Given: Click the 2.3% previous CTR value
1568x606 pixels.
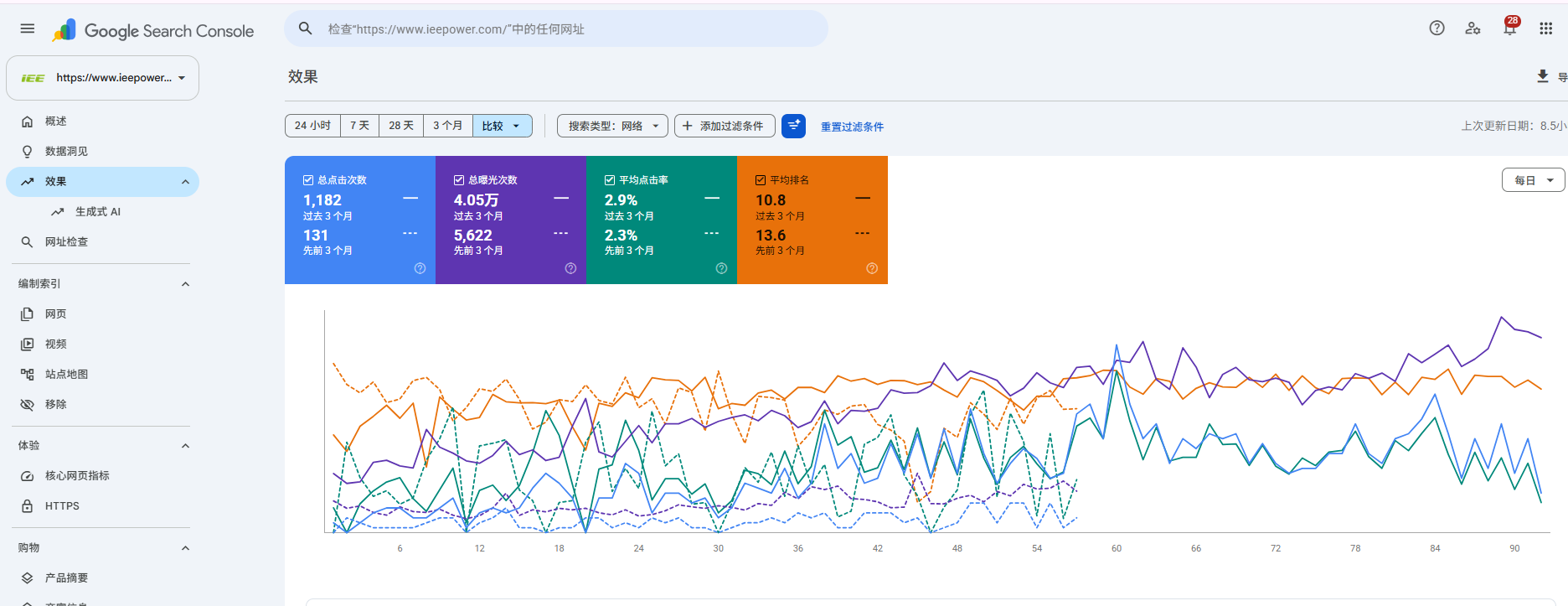Looking at the screenshot, I should [621, 236].
